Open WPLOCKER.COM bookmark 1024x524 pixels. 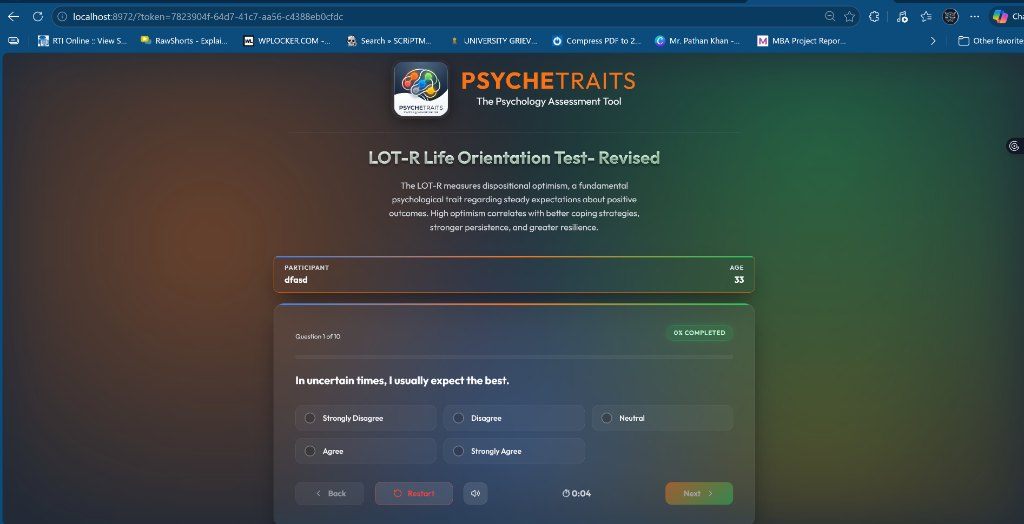coord(287,41)
